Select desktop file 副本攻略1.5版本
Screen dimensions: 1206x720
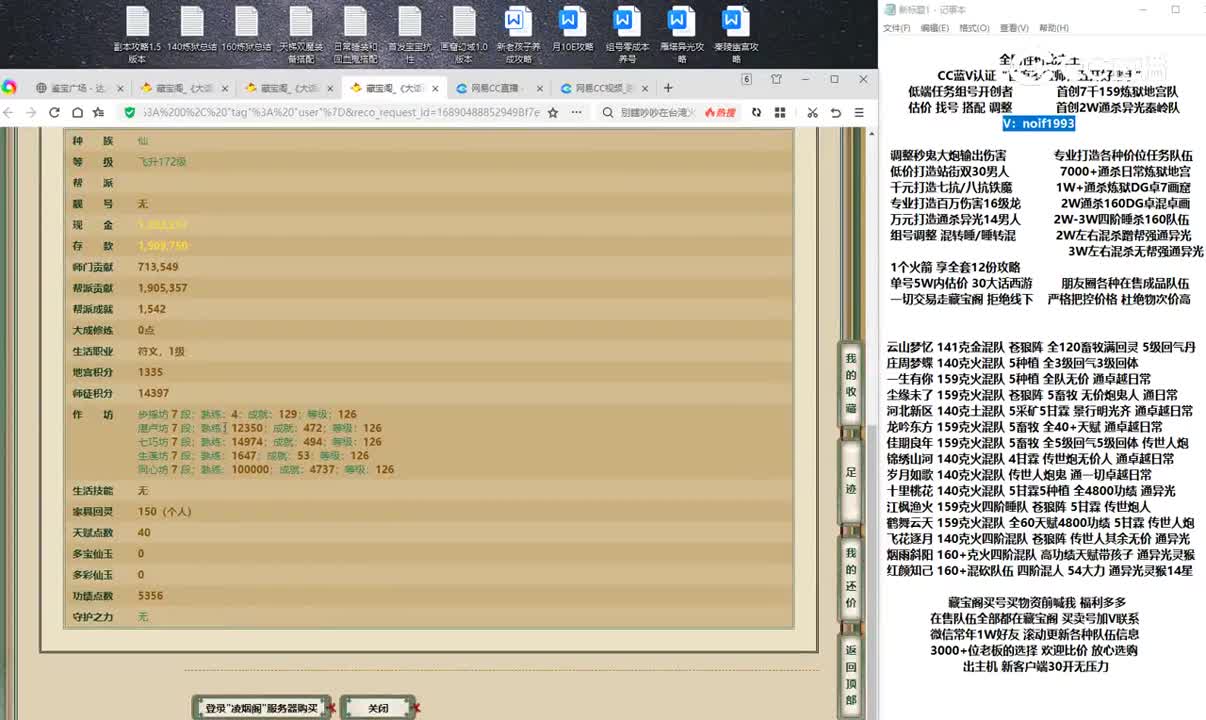tap(137, 36)
